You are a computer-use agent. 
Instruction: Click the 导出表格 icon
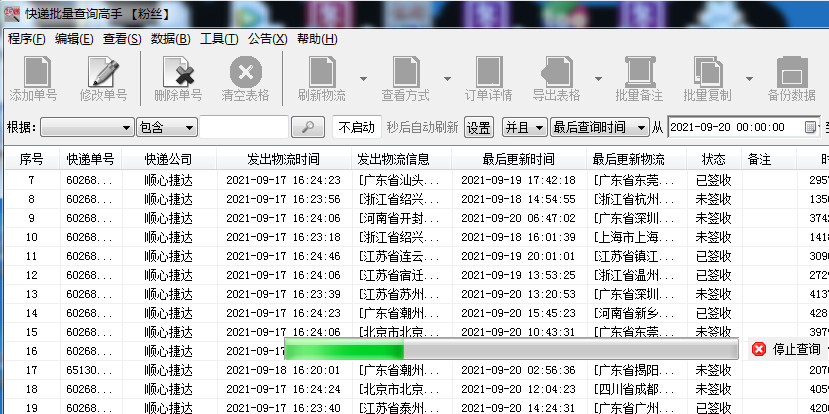pyautogui.click(x=557, y=71)
